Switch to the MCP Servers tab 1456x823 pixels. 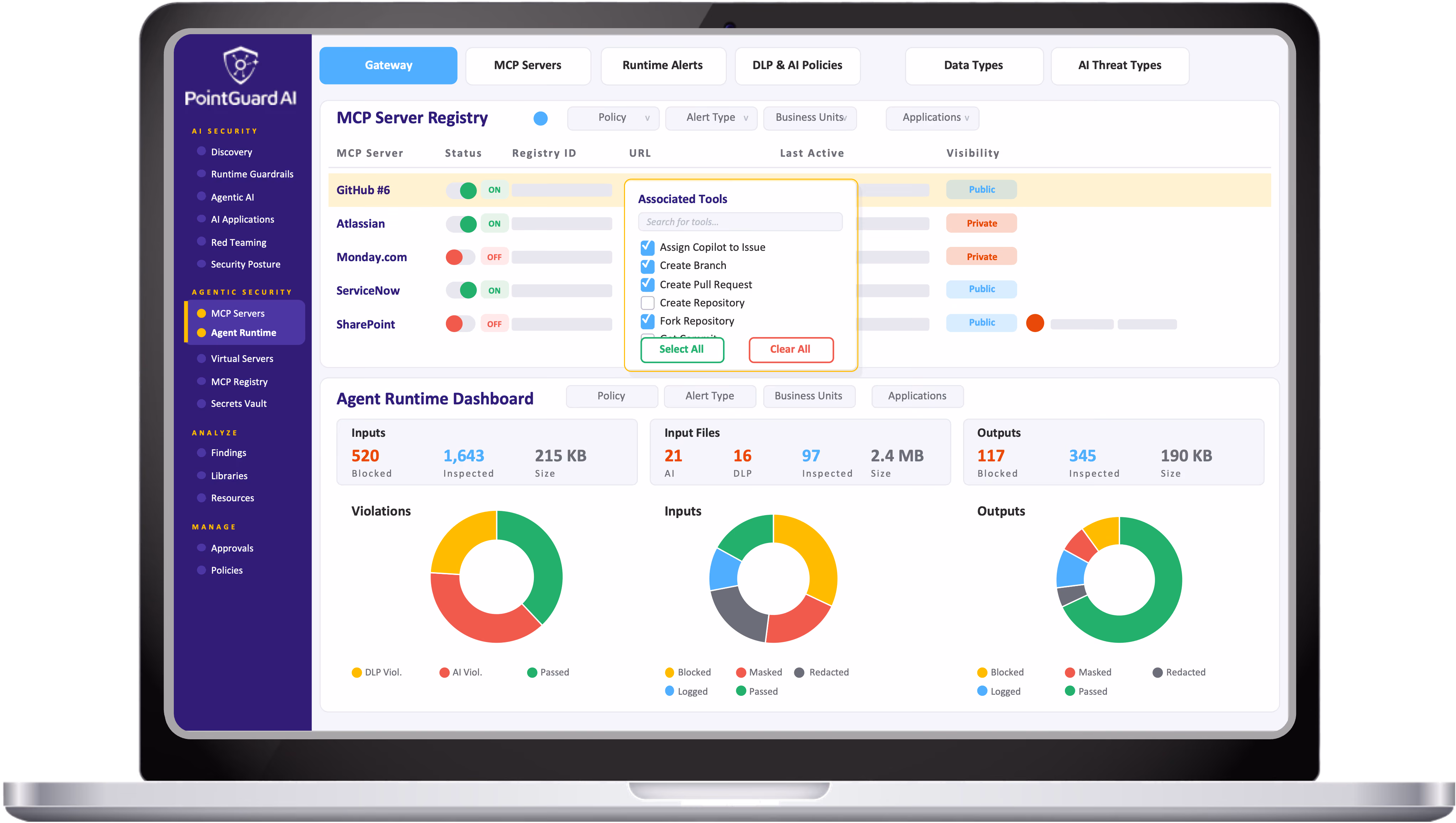click(528, 66)
